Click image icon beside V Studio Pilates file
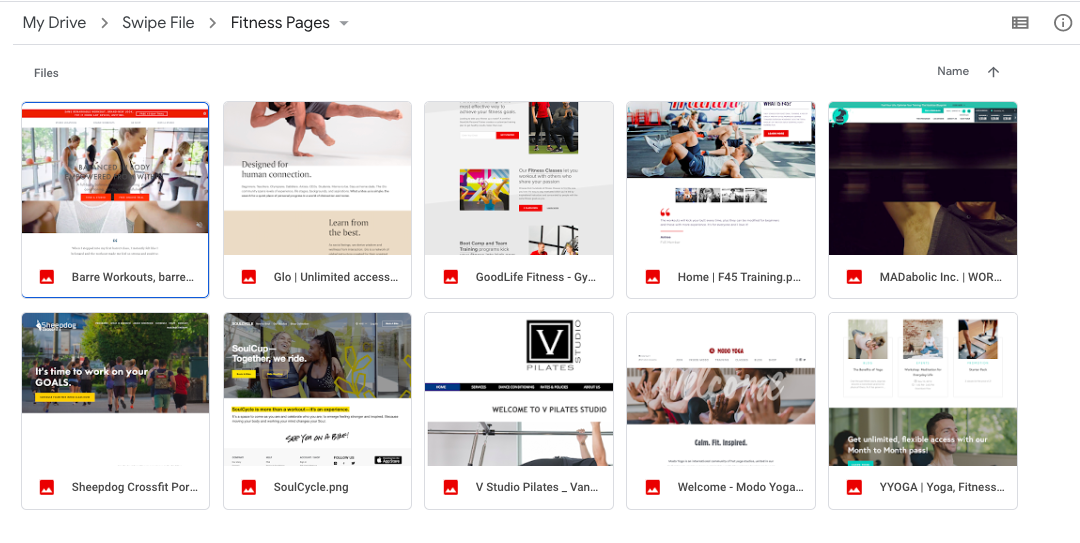This screenshot has height=543, width=1080. (450, 487)
